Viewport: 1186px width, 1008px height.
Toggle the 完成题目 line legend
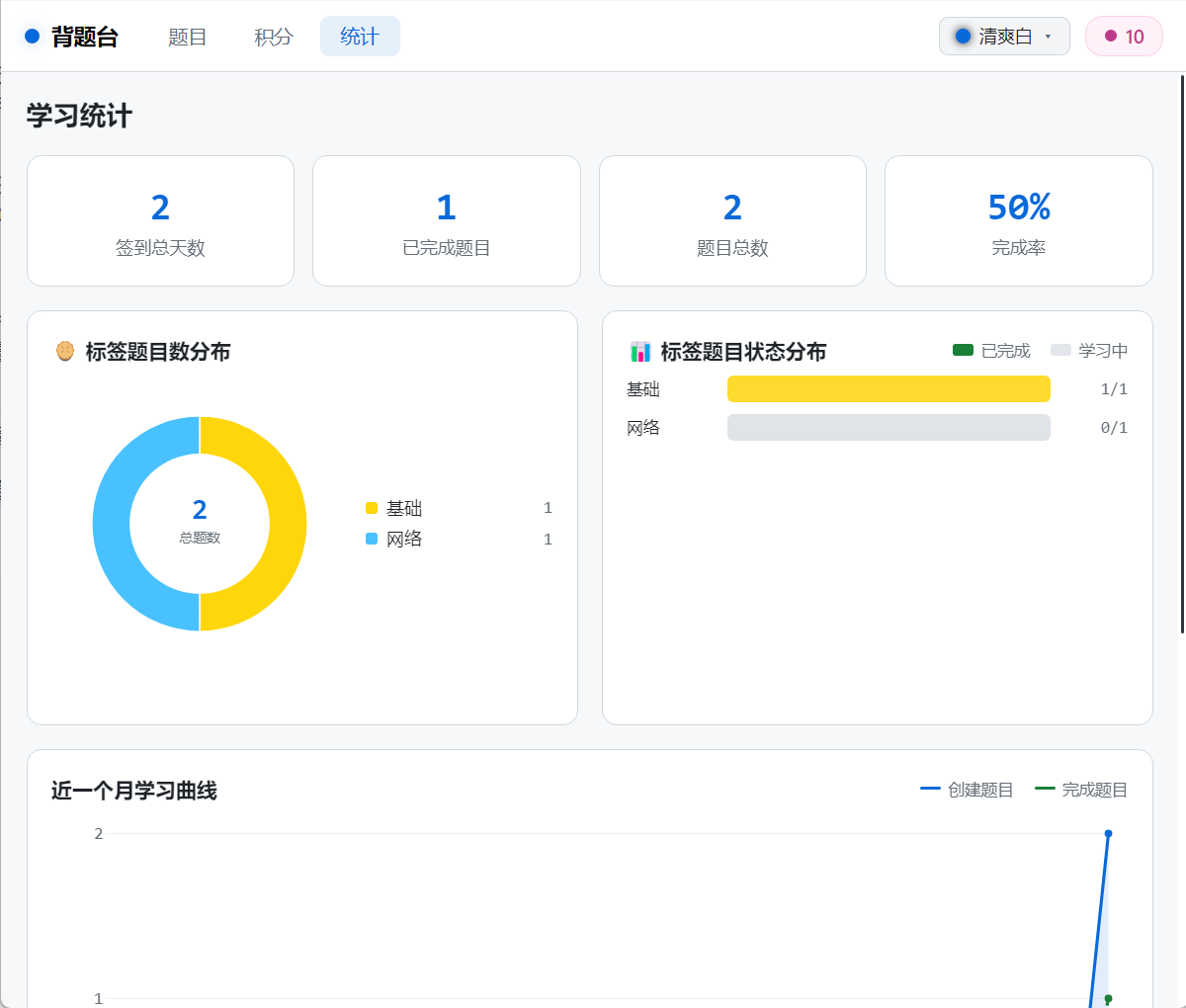click(x=1081, y=790)
